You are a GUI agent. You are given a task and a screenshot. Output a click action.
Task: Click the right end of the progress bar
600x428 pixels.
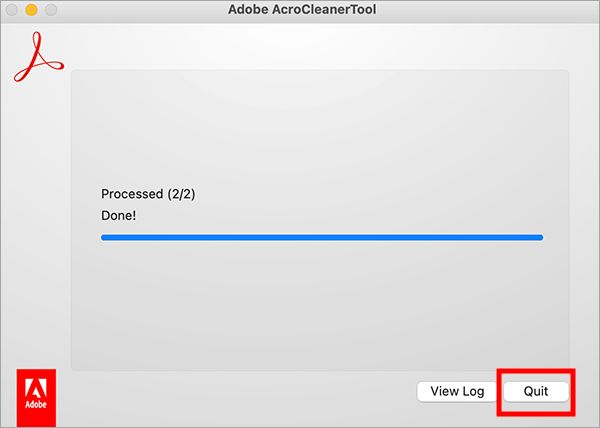tap(539, 238)
